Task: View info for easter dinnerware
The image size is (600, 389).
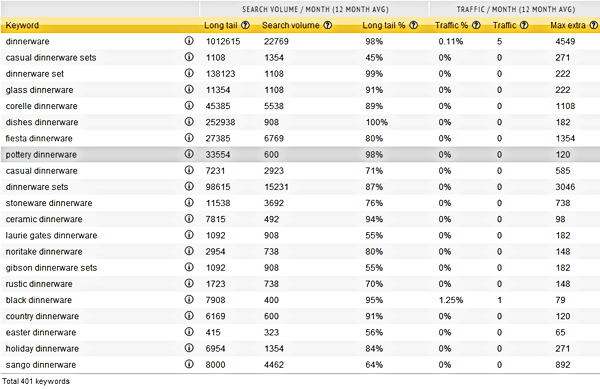Action: point(189,332)
